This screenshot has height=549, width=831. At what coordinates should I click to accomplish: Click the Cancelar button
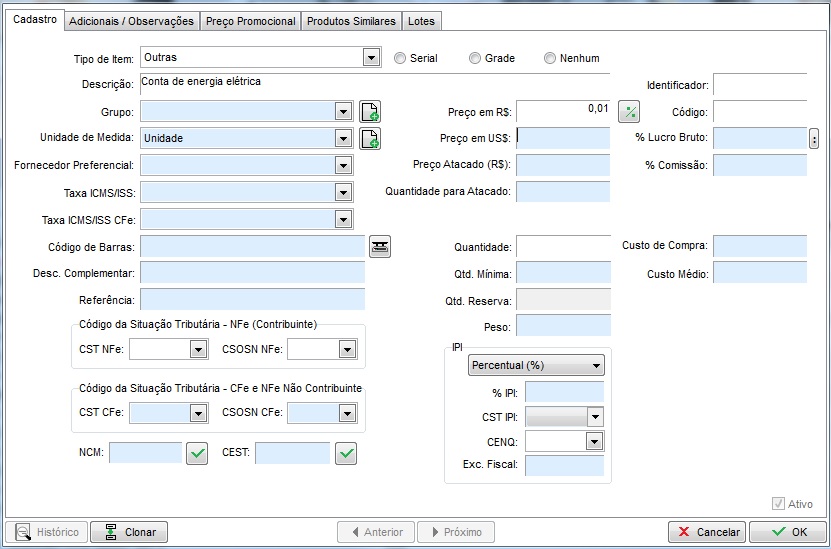tap(707, 532)
